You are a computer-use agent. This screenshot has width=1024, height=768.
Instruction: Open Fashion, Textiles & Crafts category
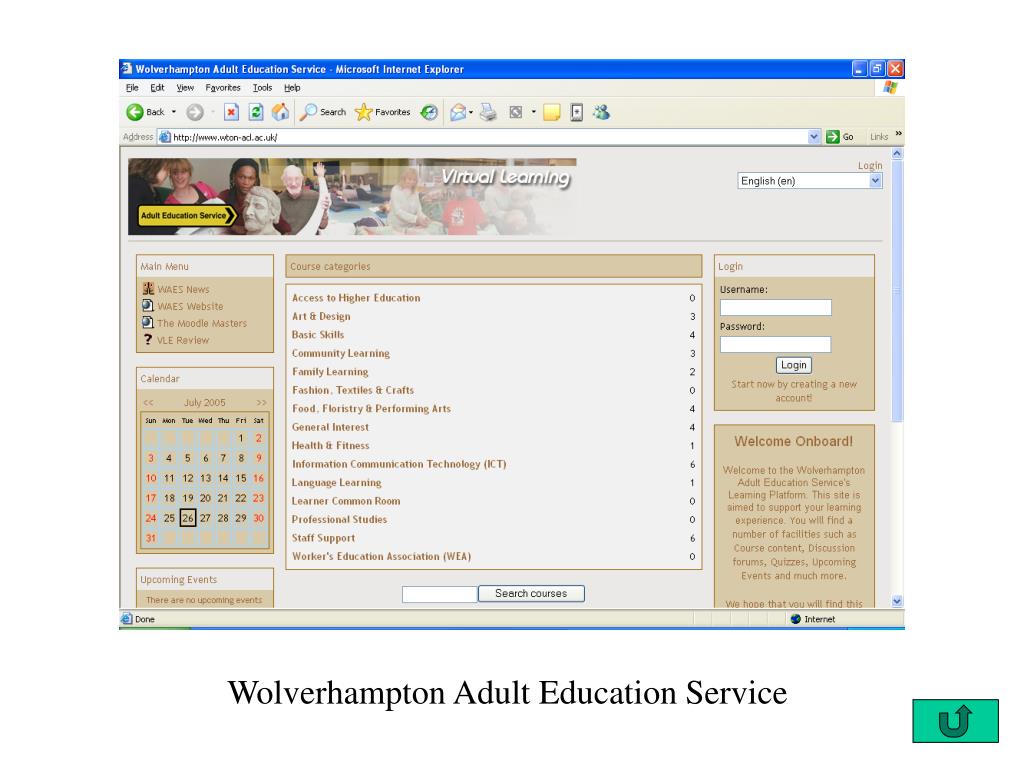(353, 390)
